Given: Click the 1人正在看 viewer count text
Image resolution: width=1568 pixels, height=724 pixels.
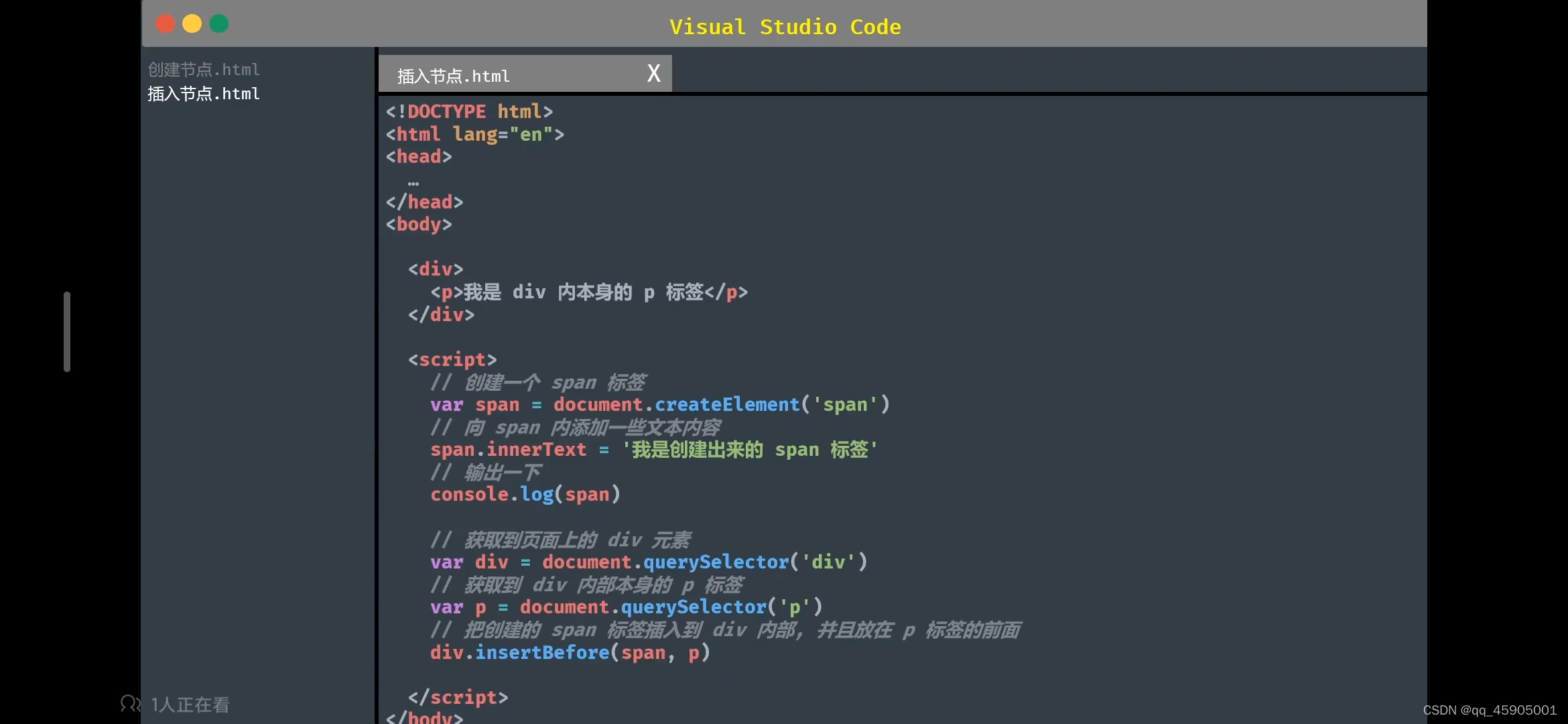Looking at the screenshot, I should coord(190,705).
